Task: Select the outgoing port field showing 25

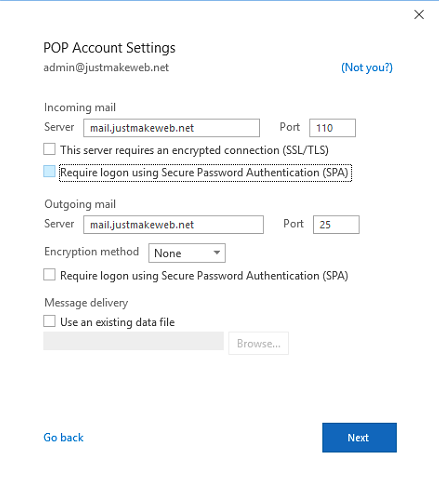Action: pos(336,225)
